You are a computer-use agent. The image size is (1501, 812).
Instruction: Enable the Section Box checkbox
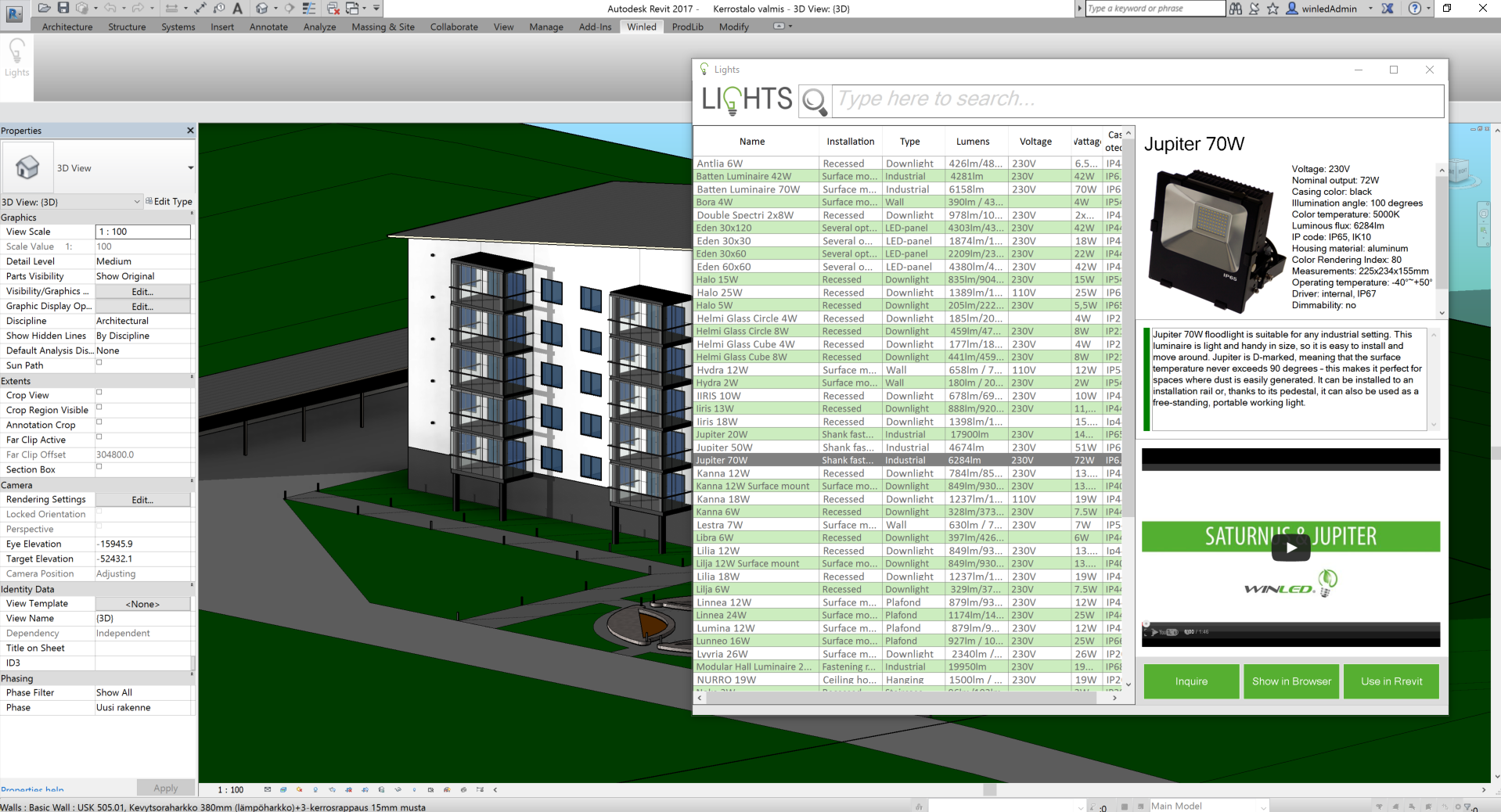99,466
